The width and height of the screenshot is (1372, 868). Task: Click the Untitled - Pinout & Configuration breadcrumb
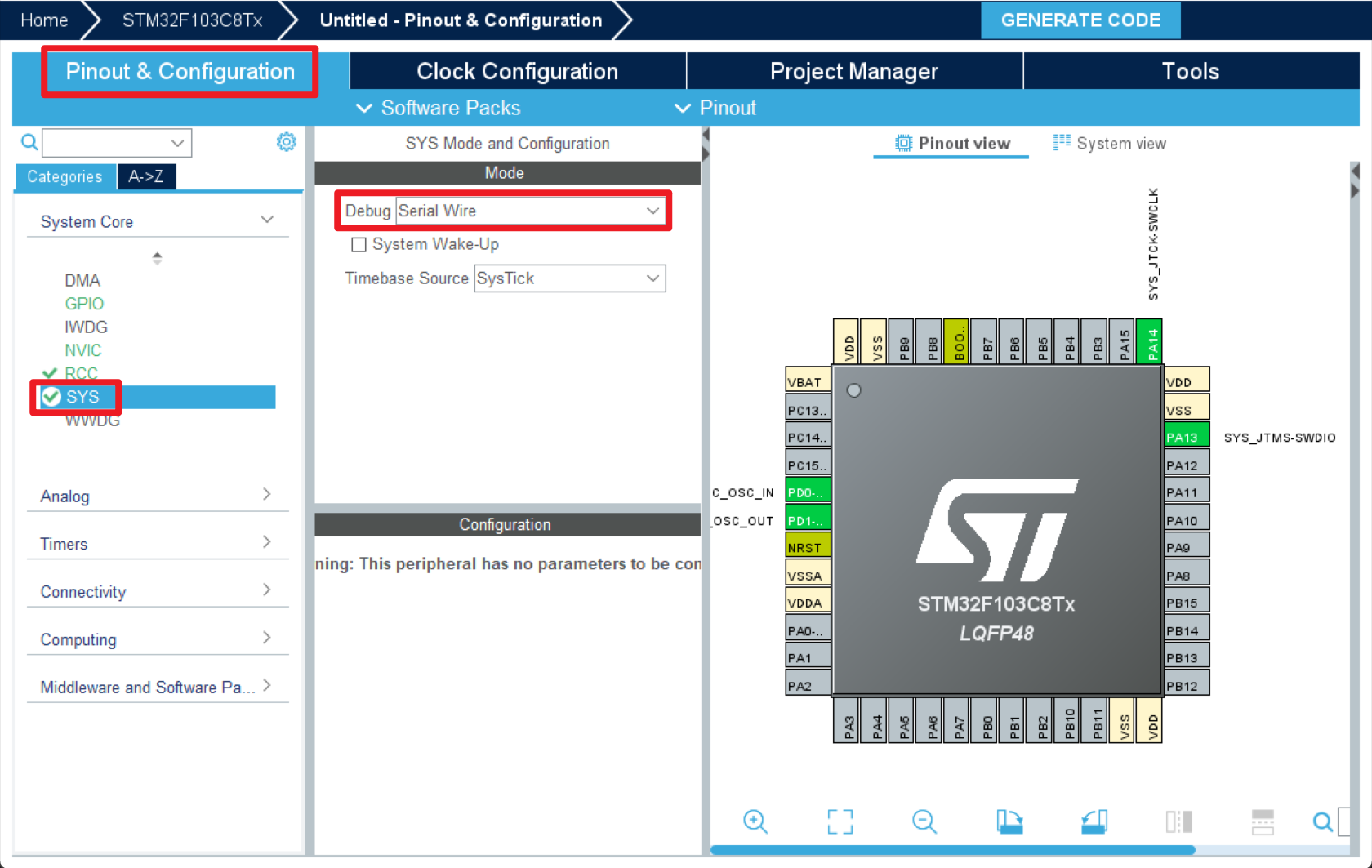coord(461,20)
